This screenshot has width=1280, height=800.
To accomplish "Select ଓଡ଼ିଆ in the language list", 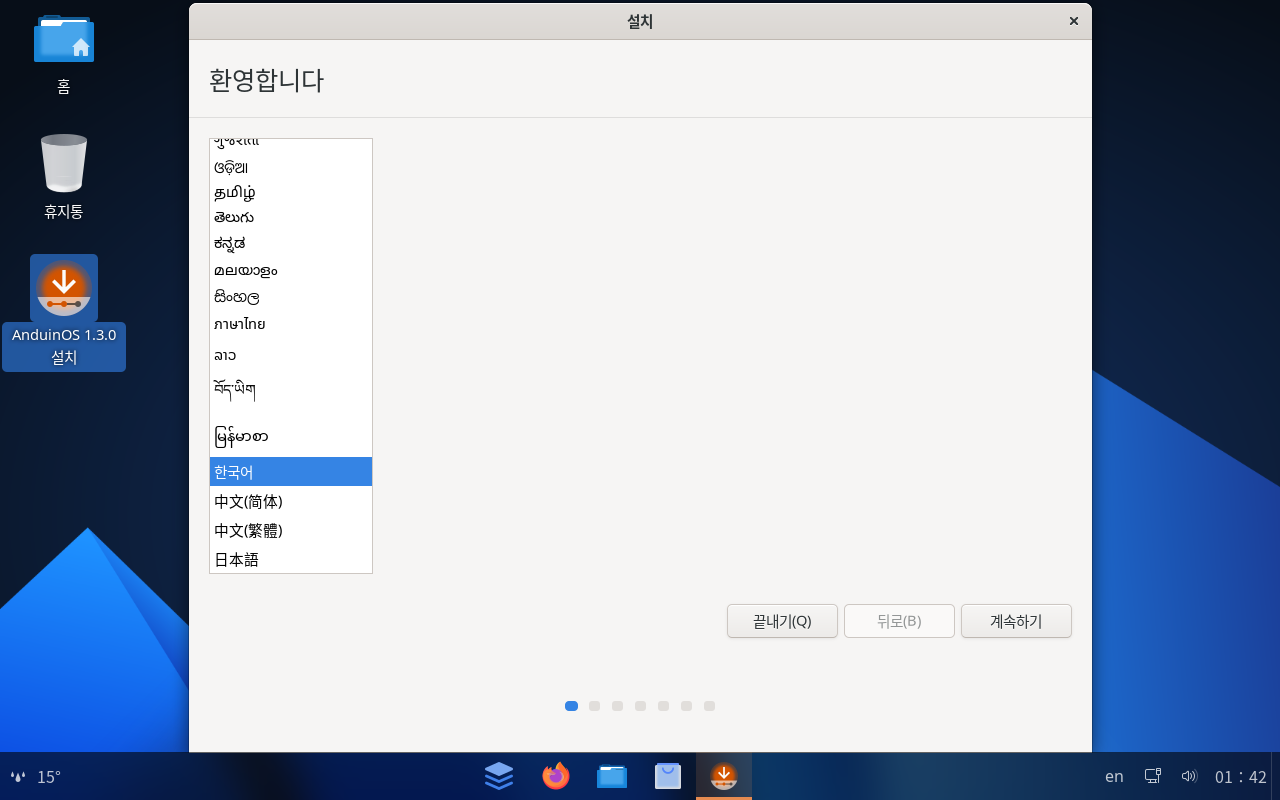I will point(291,167).
